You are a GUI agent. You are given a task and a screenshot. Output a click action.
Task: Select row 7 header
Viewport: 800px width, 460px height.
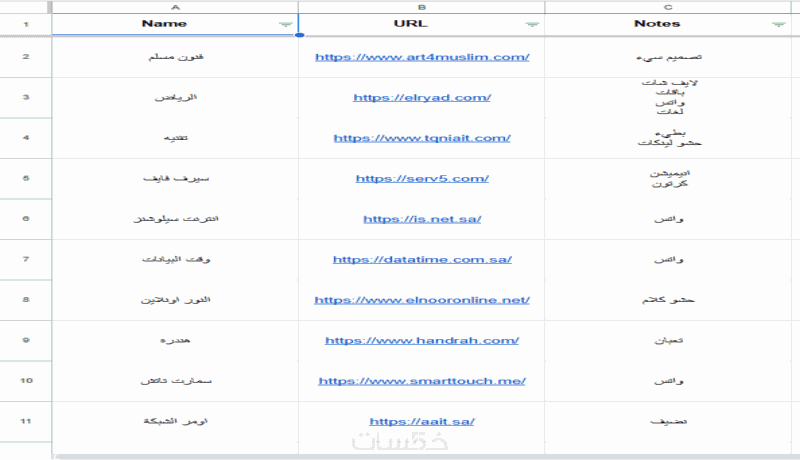26,259
